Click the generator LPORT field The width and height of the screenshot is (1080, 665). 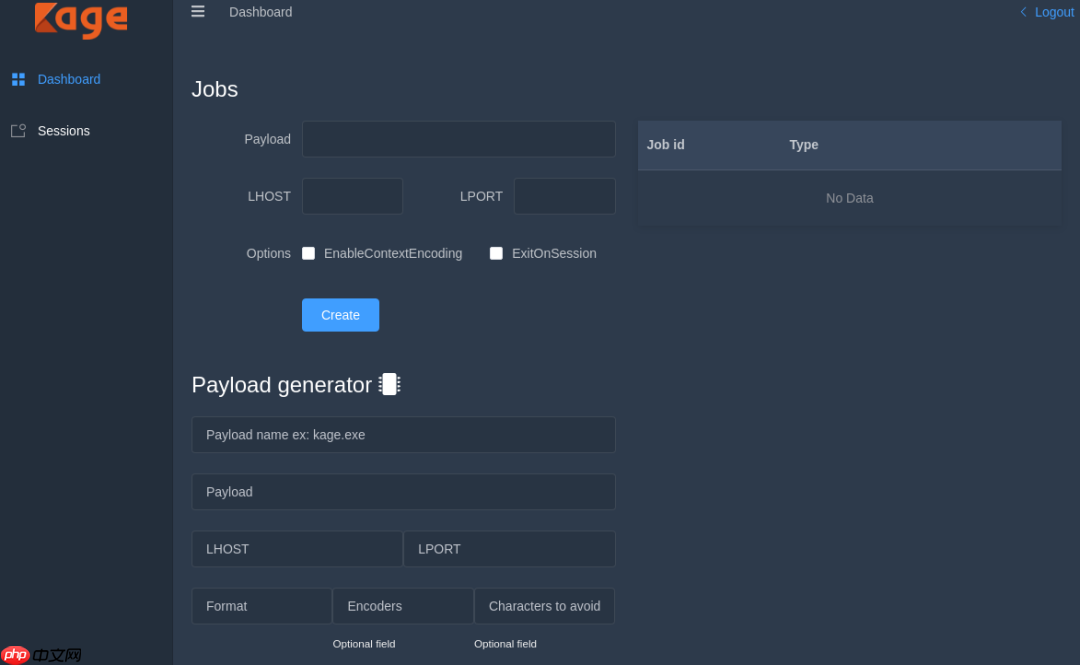510,549
